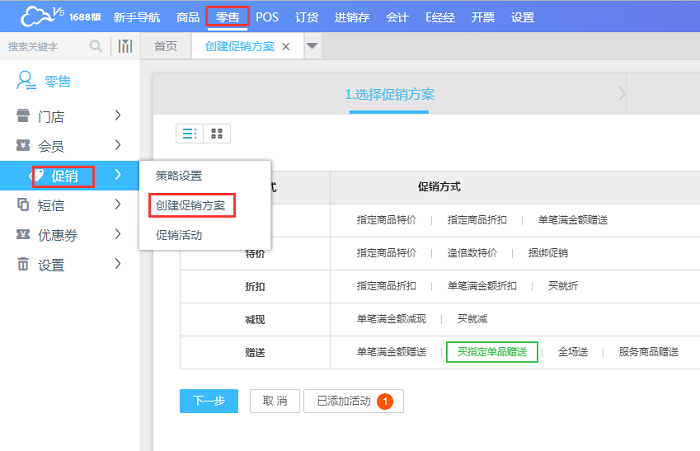Expand the 优惠券 submenu chevron
Viewport: 700px width, 451px height.
pos(118,234)
